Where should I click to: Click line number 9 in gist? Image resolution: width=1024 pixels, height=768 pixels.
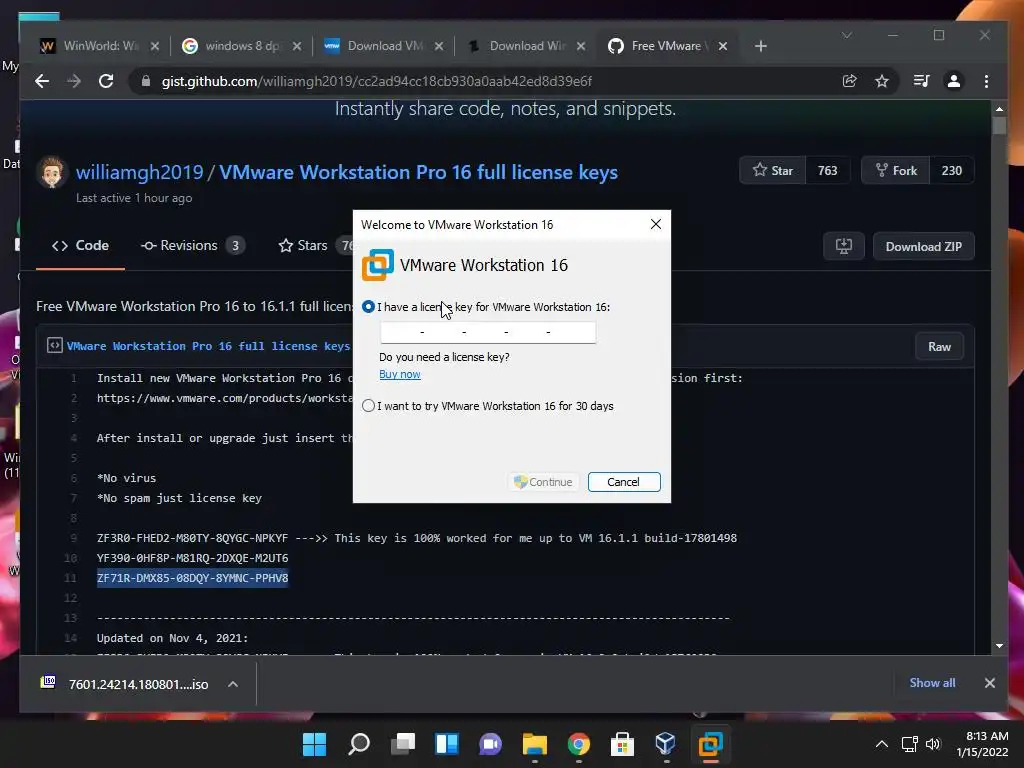click(x=73, y=538)
